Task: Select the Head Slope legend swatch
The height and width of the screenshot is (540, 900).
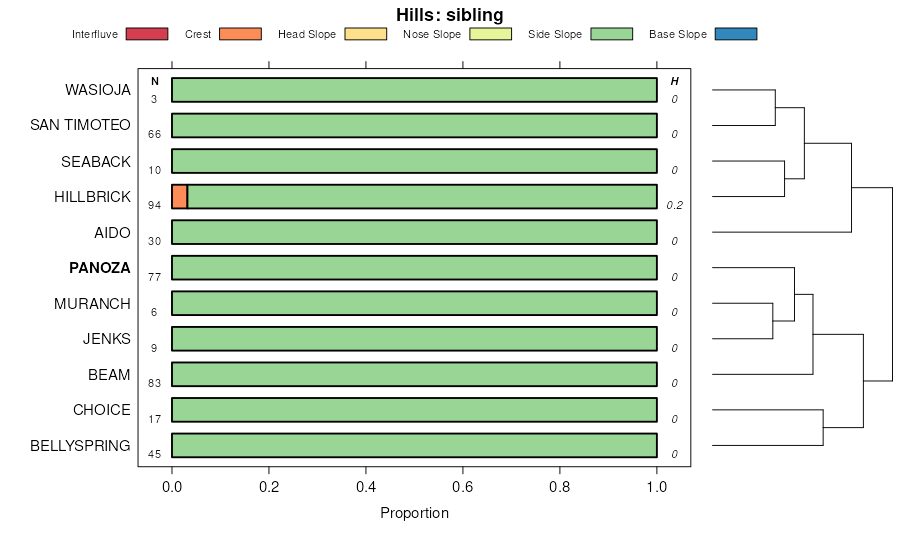Action: [x=365, y=34]
